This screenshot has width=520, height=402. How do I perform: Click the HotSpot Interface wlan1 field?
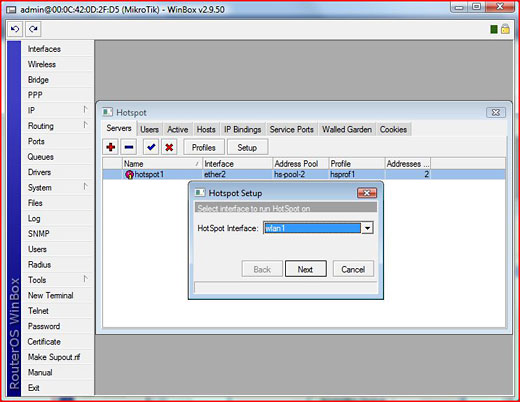pos(312,228)
